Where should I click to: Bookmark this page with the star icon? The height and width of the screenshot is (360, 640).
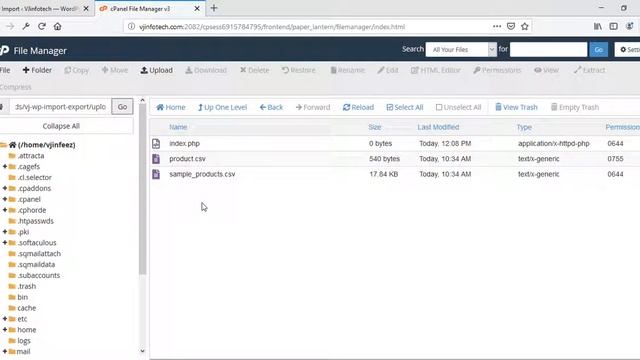(x=525, y=27)
